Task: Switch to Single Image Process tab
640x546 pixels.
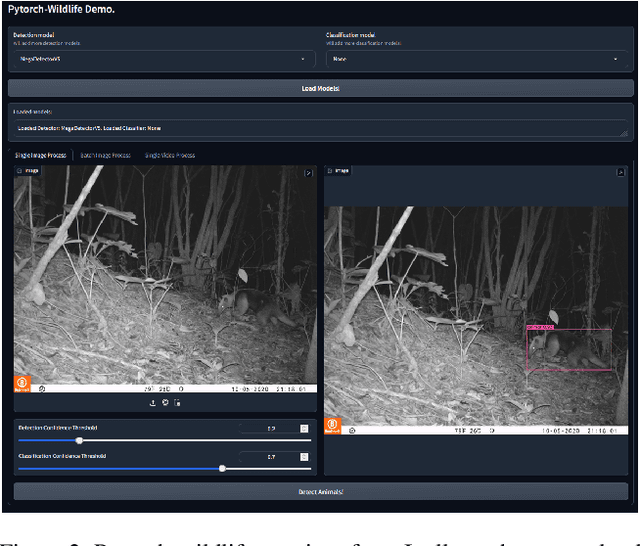Action: [x=43, y=155]
